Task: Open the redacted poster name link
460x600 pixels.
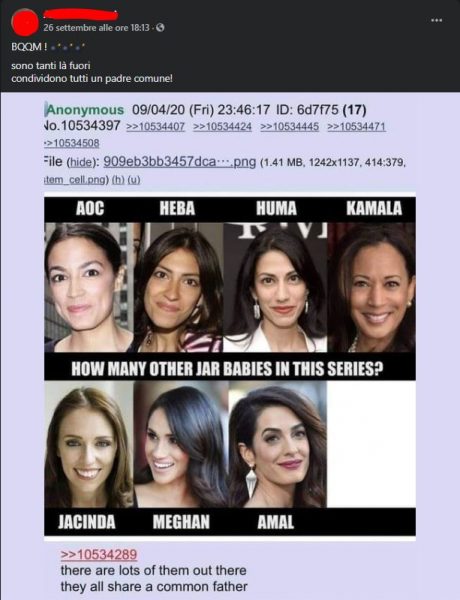Action: coord(80,15)
